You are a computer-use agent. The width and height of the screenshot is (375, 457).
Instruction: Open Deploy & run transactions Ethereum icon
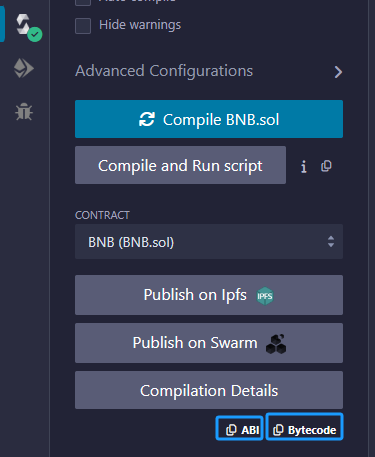point(24,68)
